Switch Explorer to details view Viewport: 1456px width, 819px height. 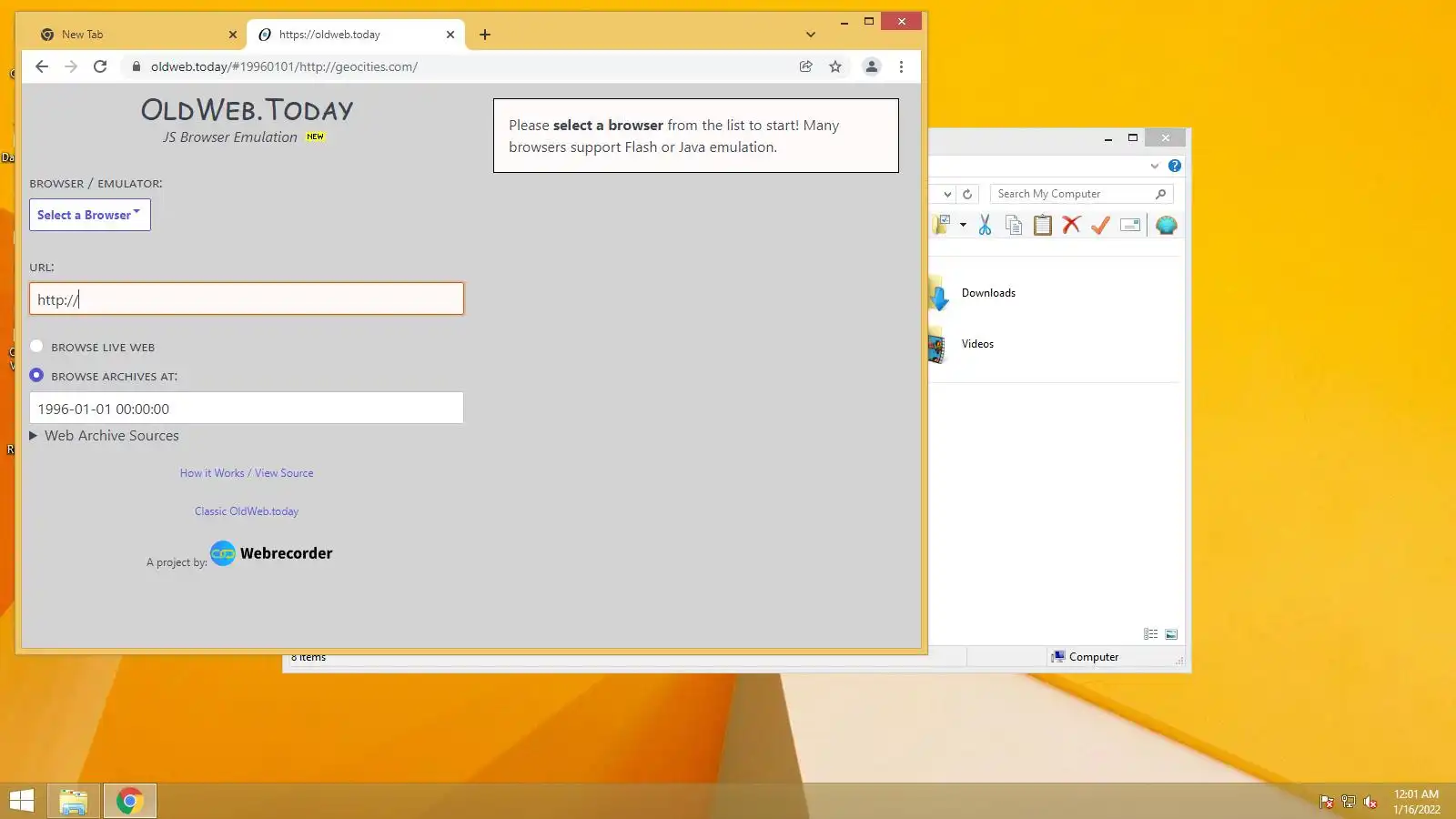1151,634
